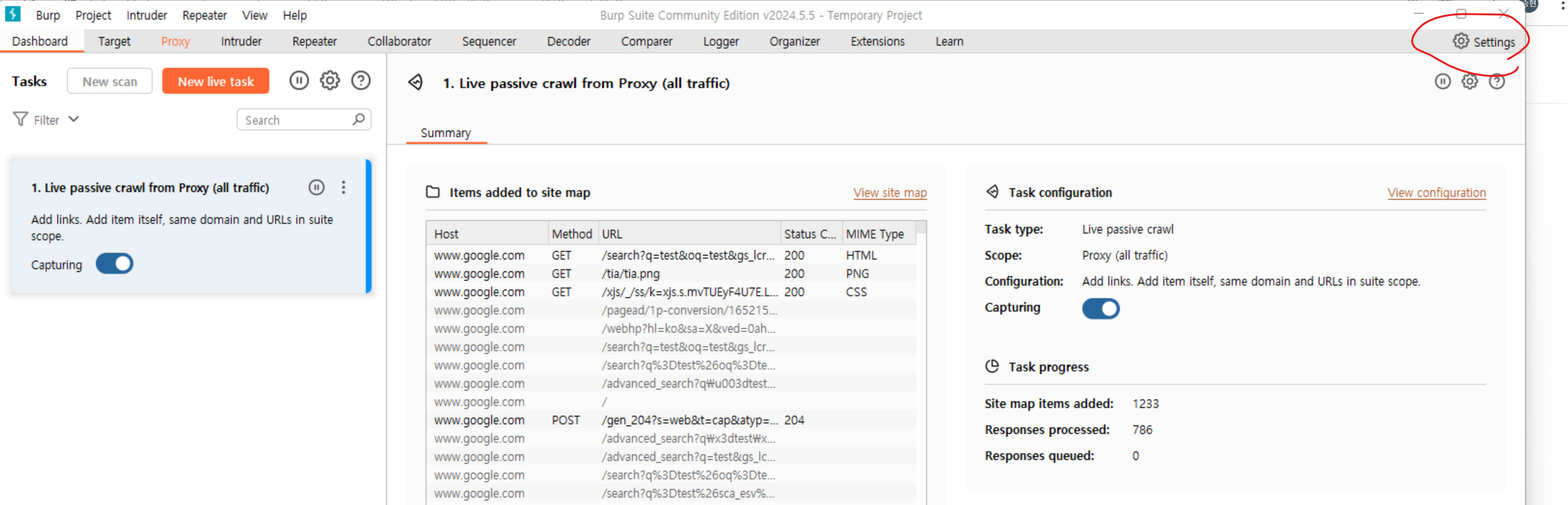Open the View menu
The height and width of the screenshot is (505, 1568).
255,15
